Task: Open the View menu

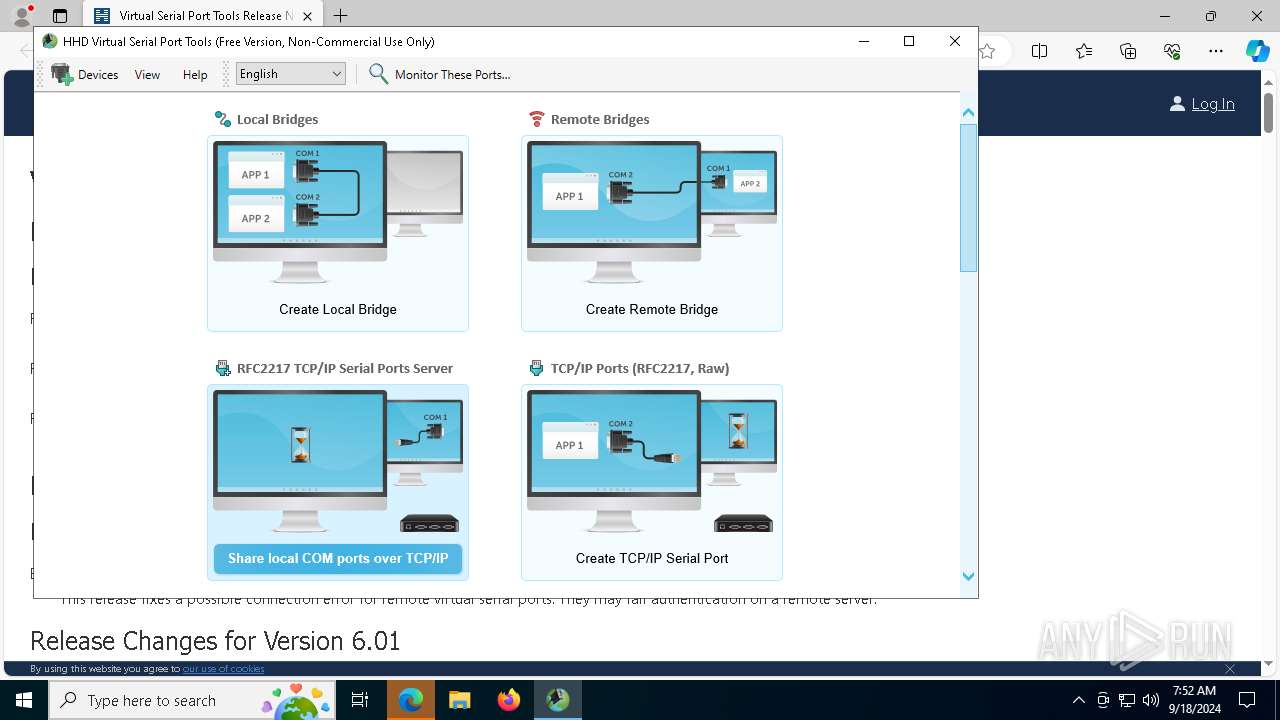Action: click(x=147, y=74)
